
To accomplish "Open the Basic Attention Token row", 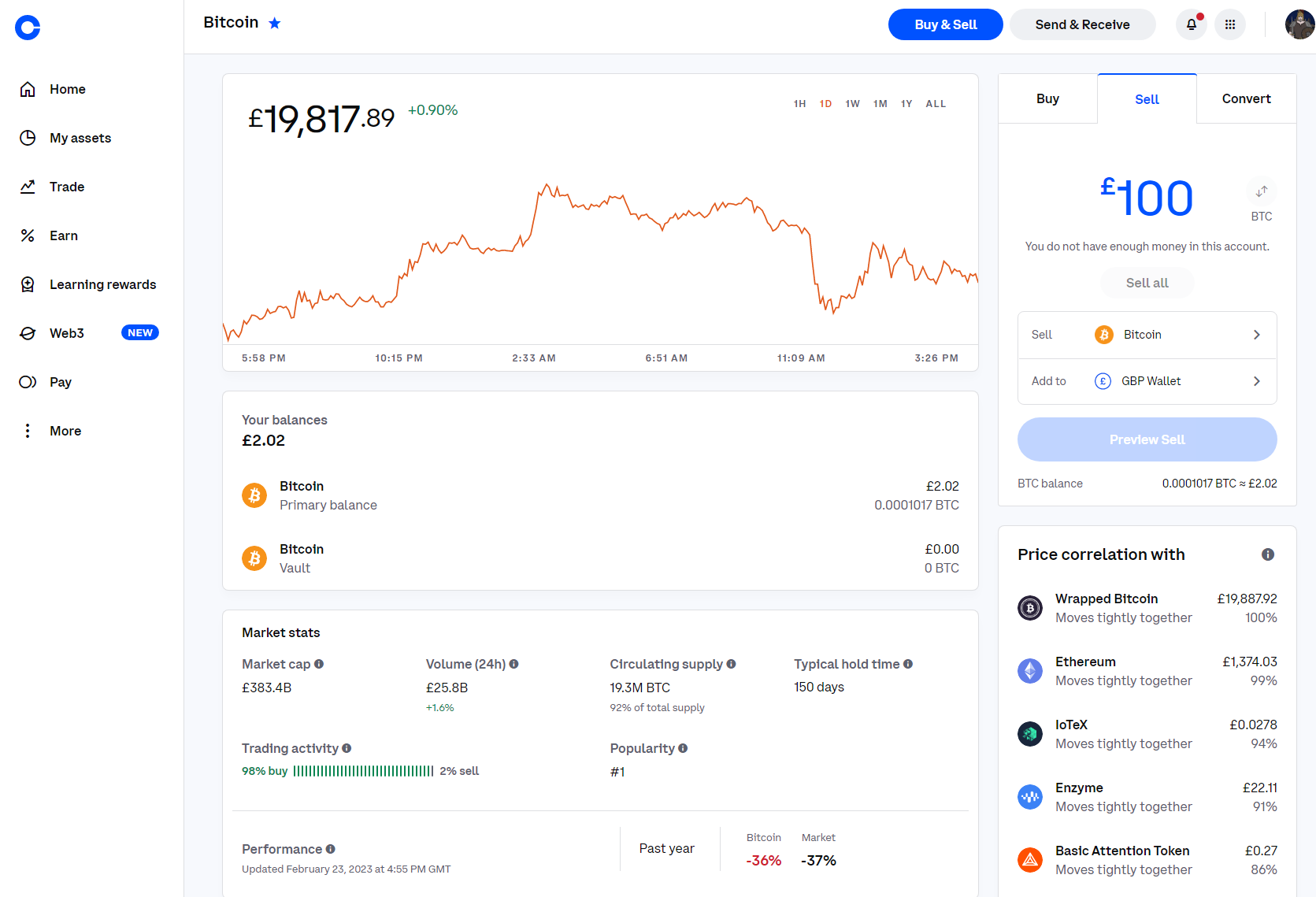I will pyautogui.click(x=1147, y=860).
